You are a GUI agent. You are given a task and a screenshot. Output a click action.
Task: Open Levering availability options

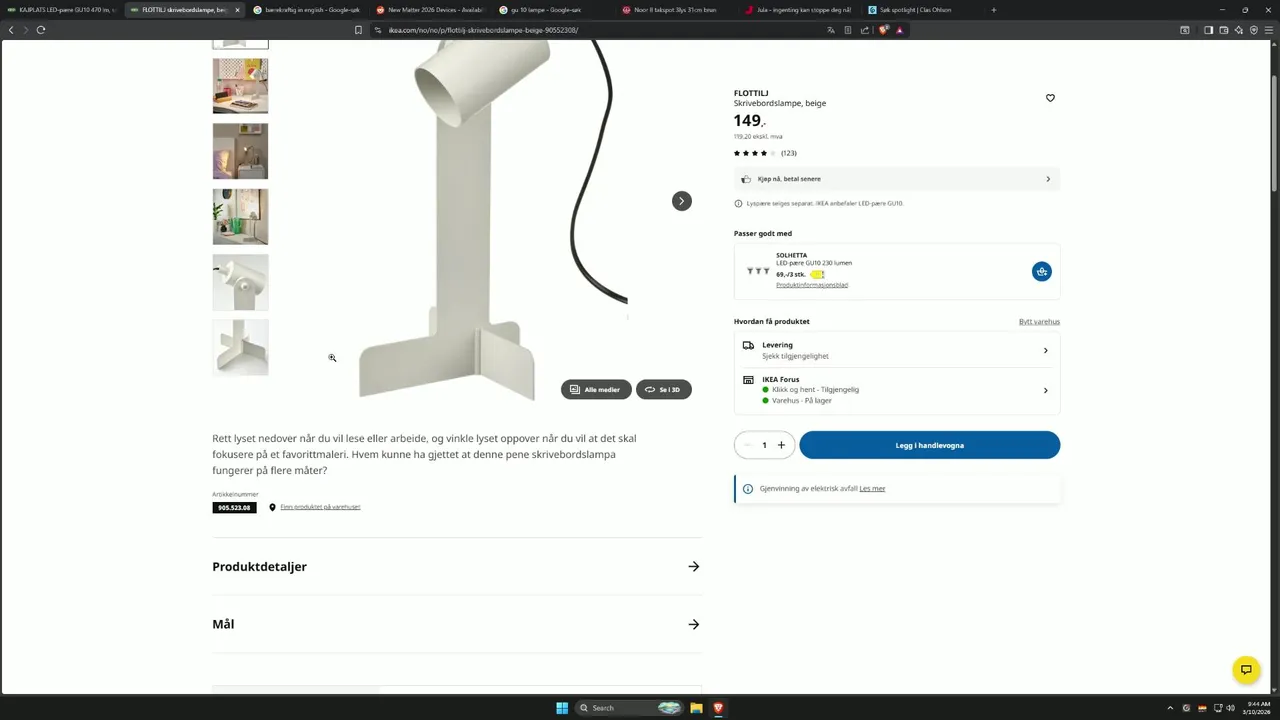[897, 350]
